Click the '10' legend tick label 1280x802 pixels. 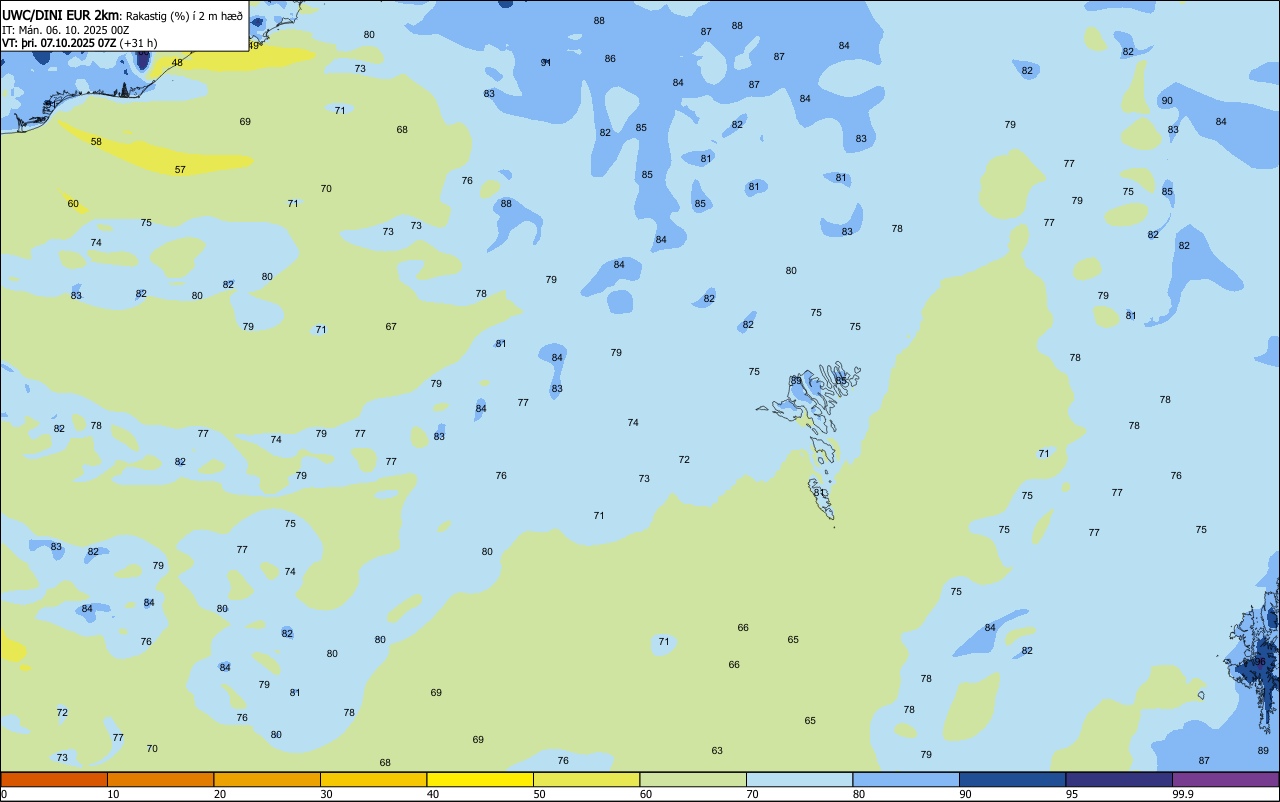[x=113, y=794]
